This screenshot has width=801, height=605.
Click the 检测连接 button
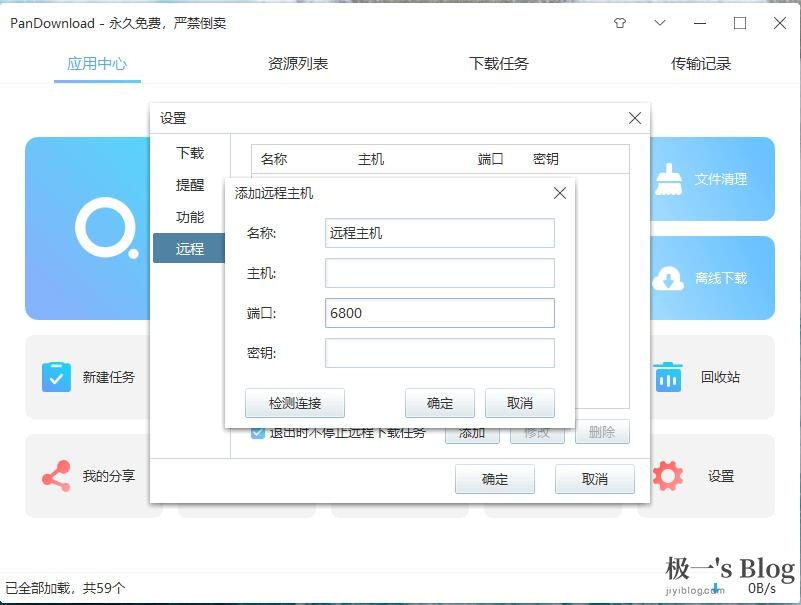pyautogui.click(x=295, y=403)
